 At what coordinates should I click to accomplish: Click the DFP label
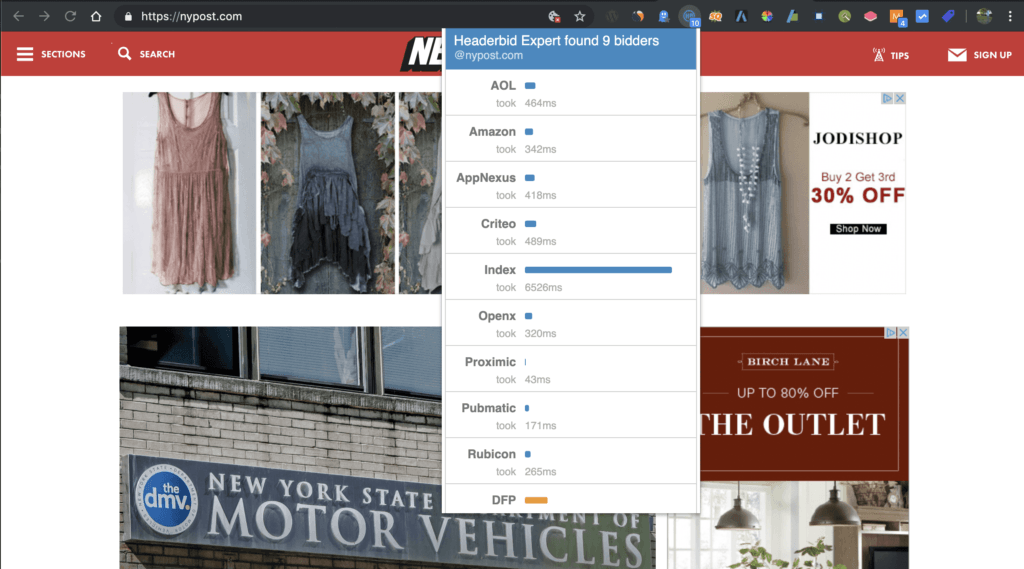click(x=504, y=500)
